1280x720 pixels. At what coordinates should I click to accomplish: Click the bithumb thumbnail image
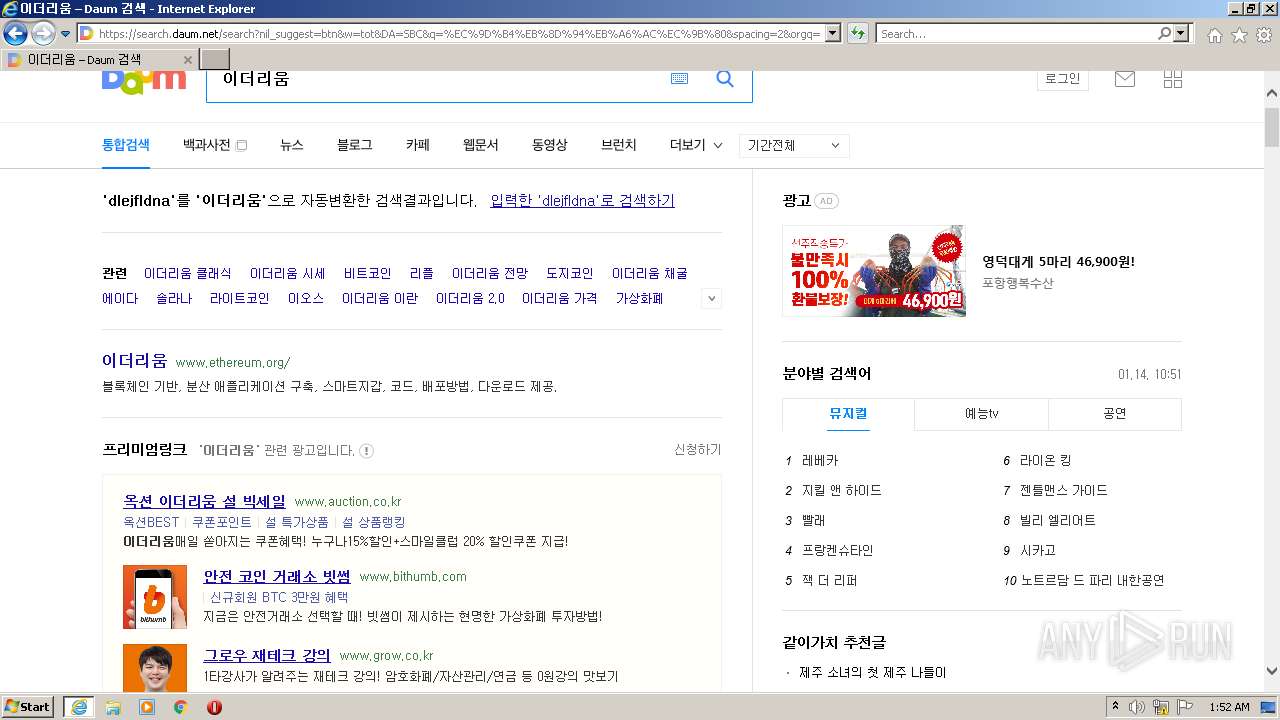pyautogui.click(x=155, y=597)
